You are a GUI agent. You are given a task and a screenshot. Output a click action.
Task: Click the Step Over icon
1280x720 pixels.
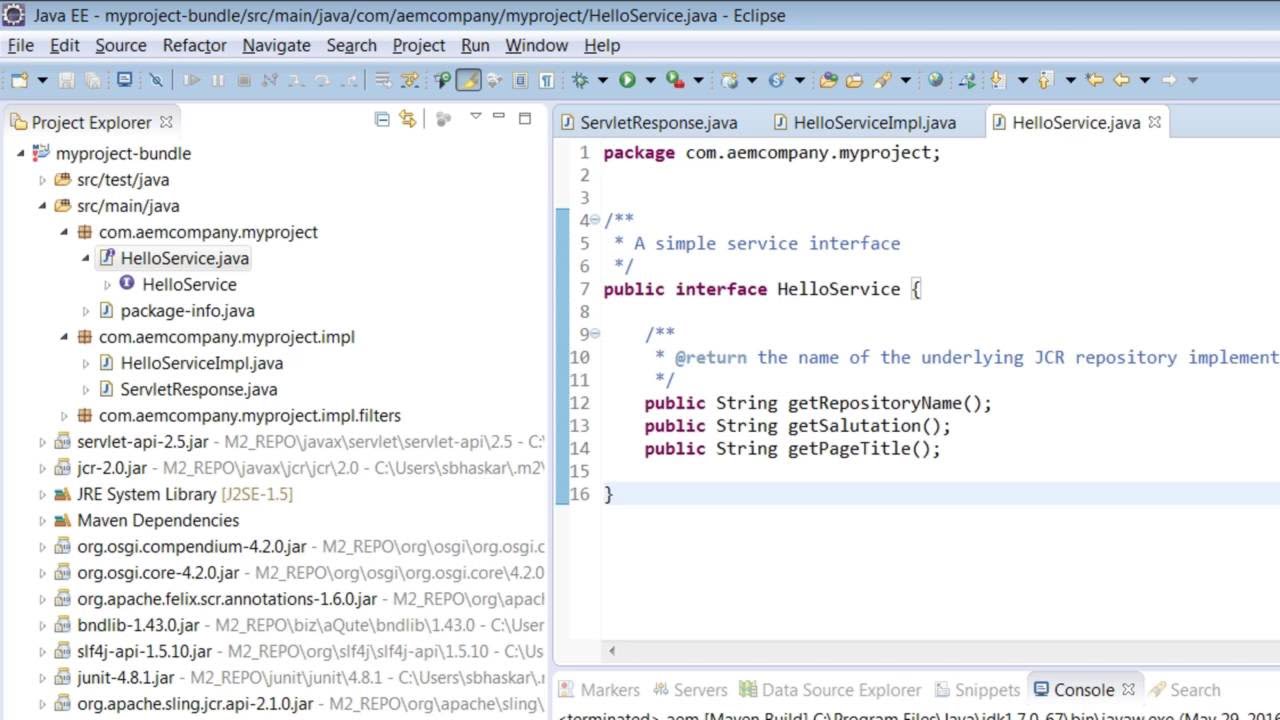[x=322, y=80]
